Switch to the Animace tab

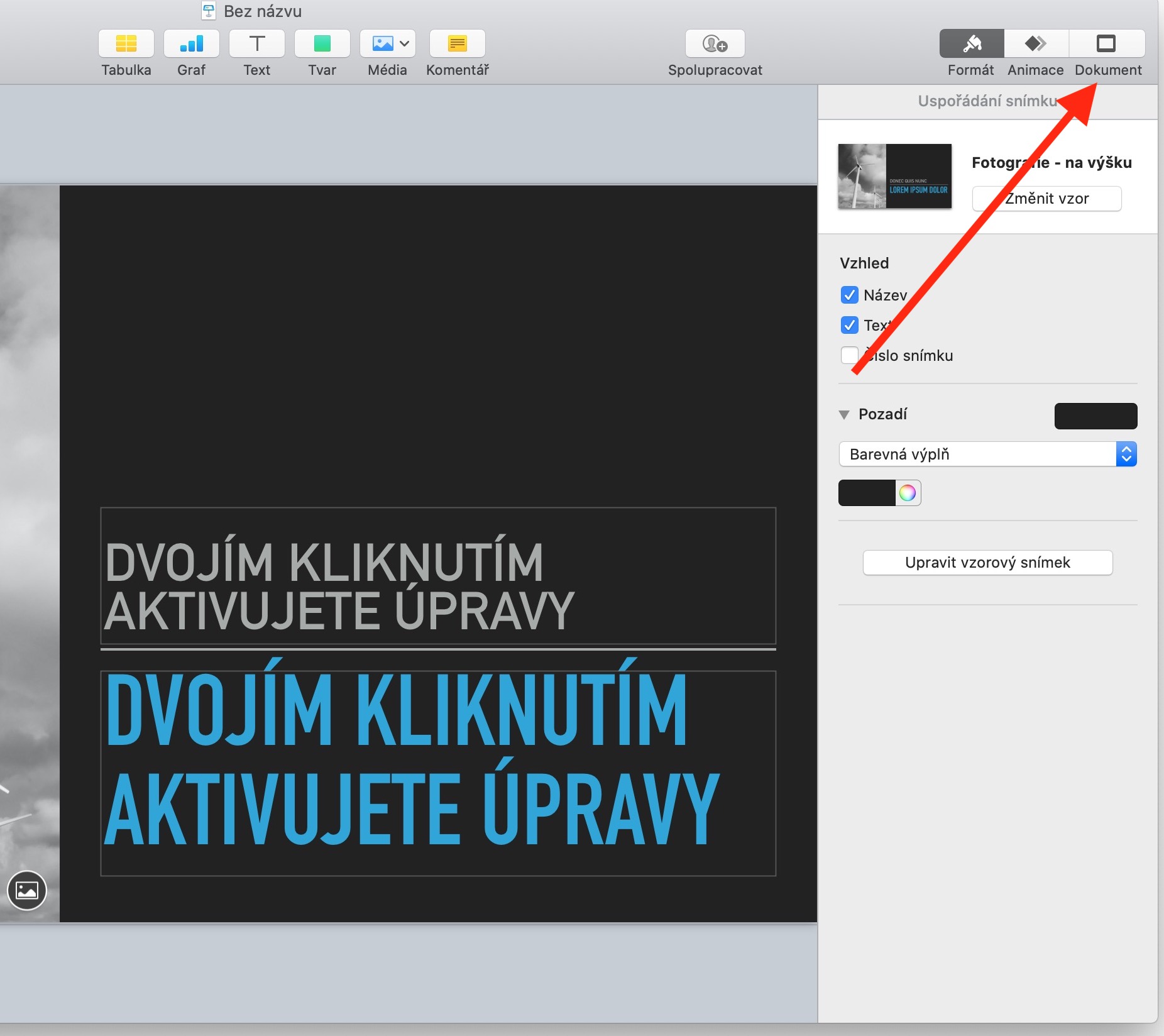pyautogui.click(x=1036, y=43)
